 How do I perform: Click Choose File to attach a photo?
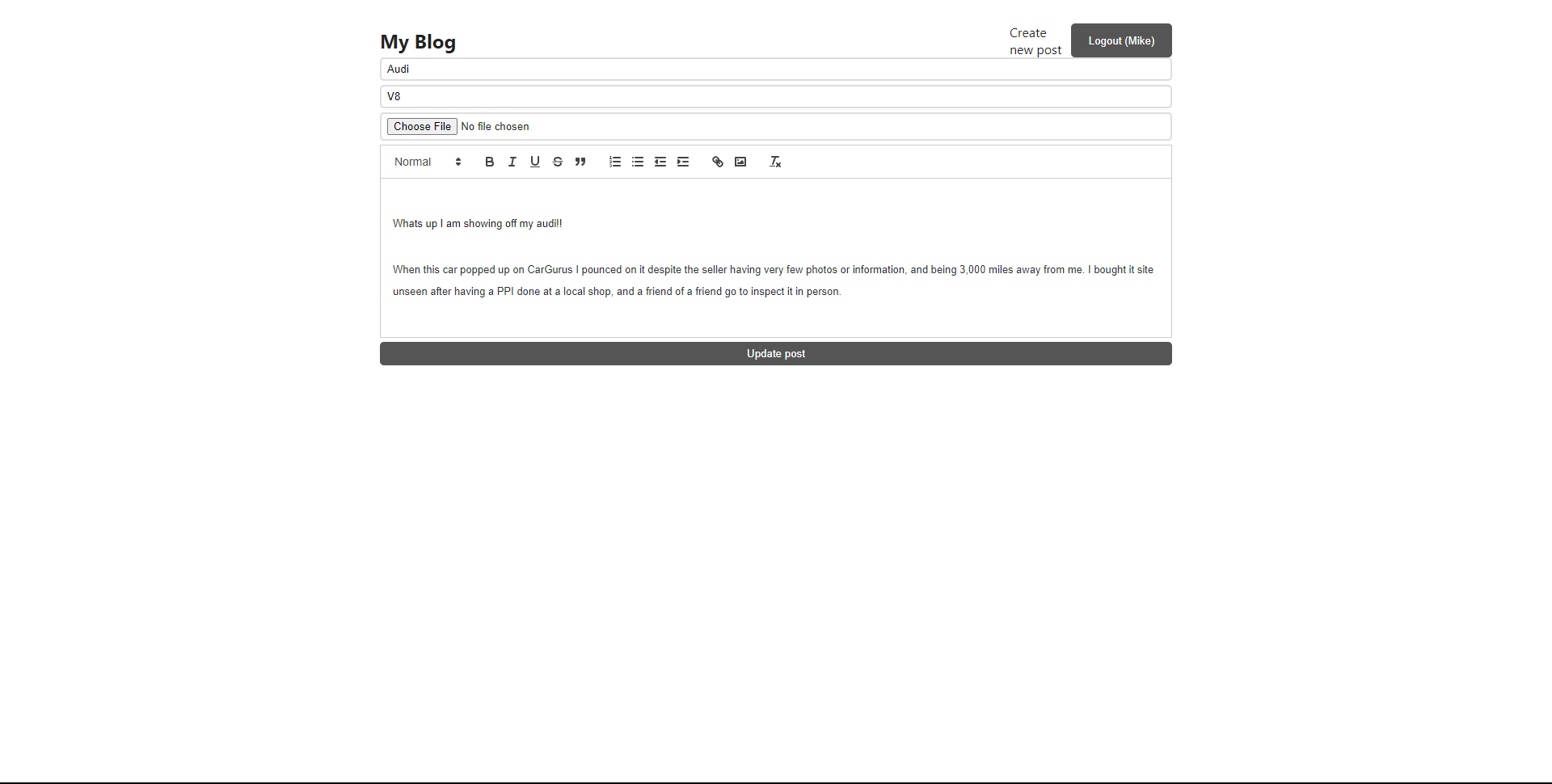tap(421, 126)
